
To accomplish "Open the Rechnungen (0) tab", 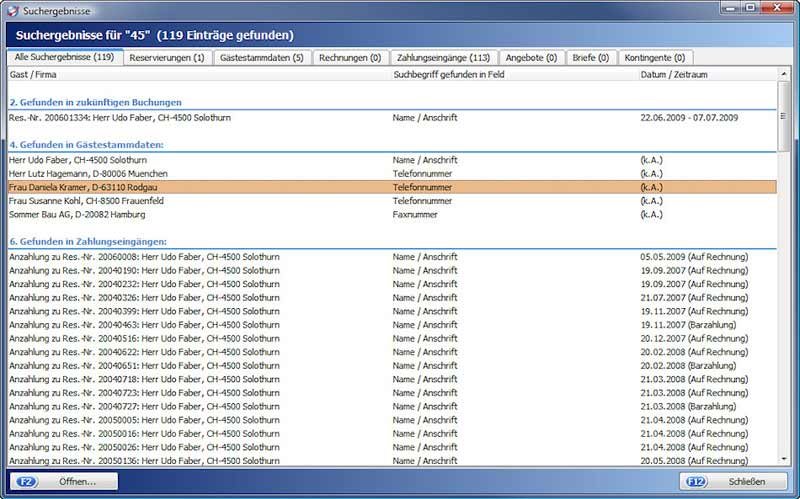I will (x=350, y=58).
